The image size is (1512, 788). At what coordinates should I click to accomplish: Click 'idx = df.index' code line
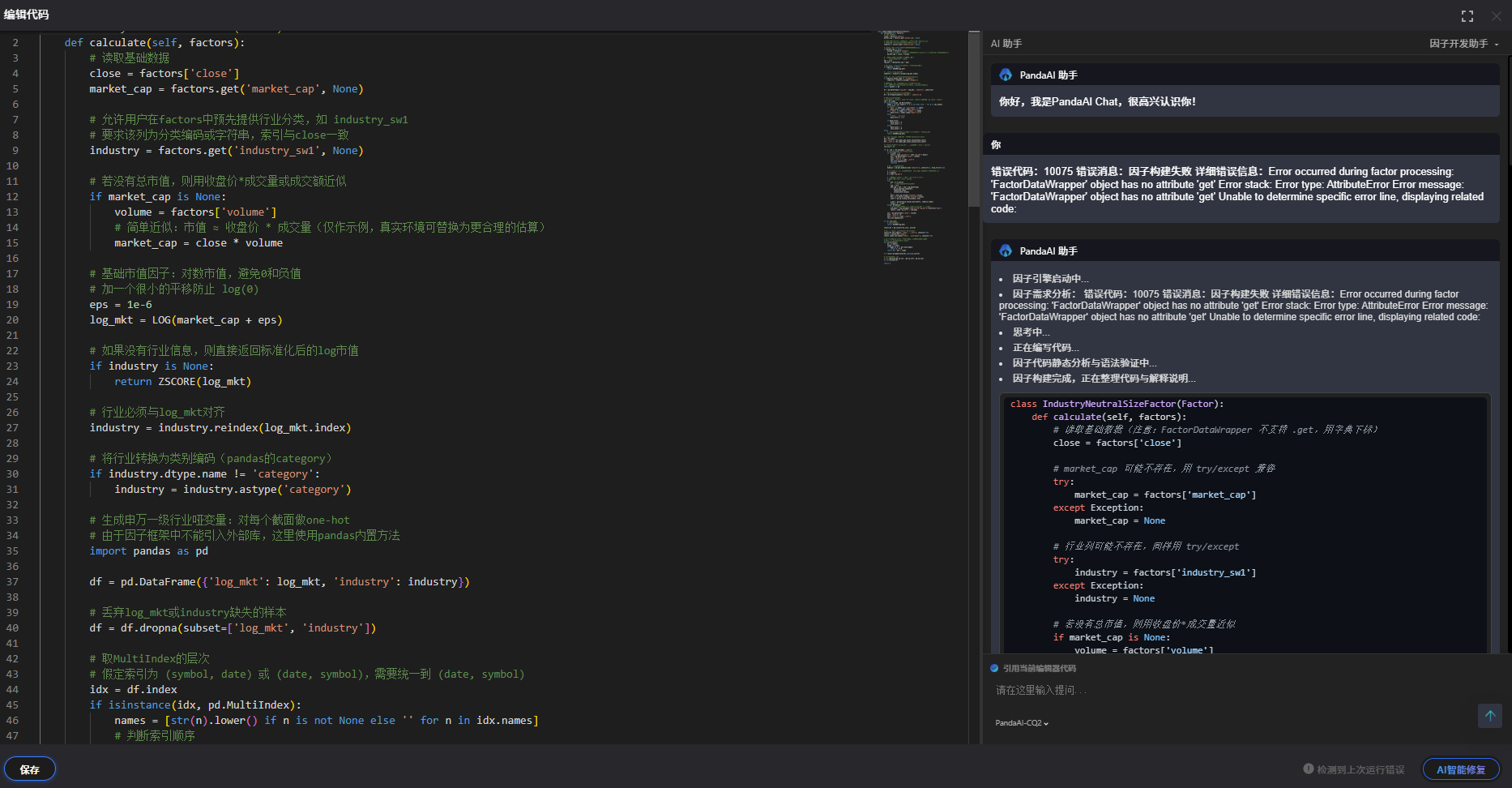[x=133, y=690]
